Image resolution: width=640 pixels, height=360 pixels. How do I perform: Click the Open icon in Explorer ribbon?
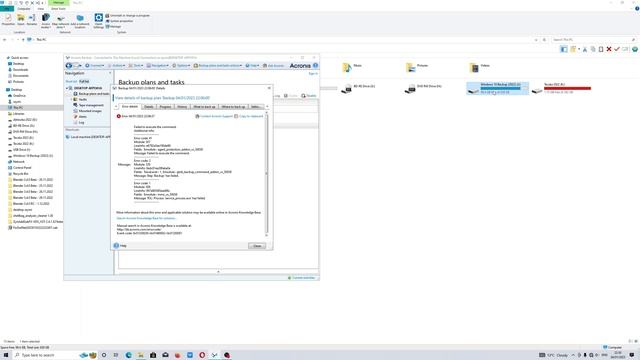(x=20, y=20)
